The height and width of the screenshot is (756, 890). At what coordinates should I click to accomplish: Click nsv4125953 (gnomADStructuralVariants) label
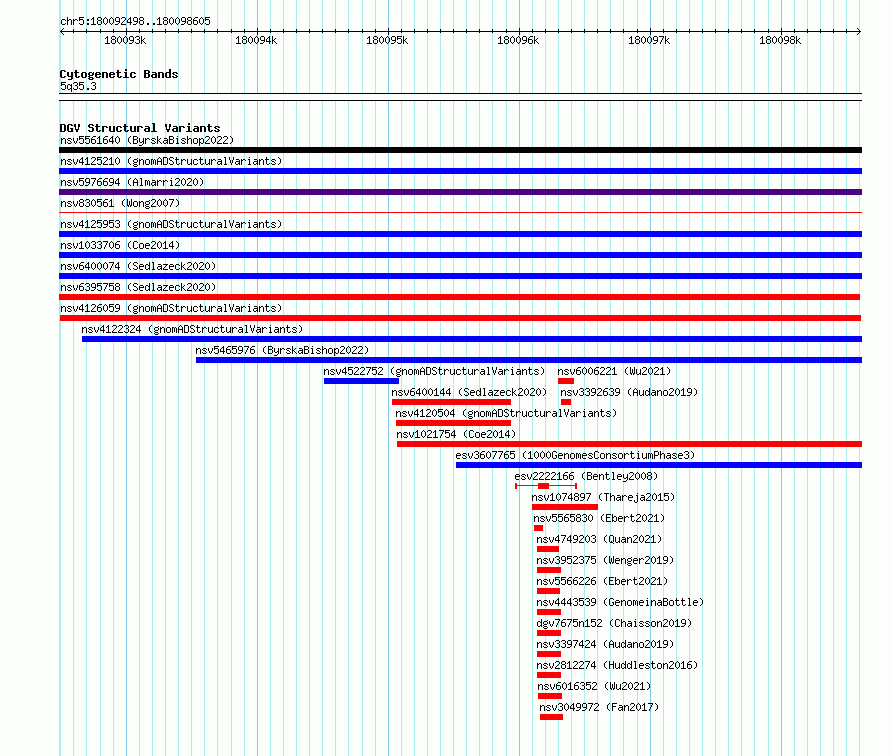pos(171,224)
